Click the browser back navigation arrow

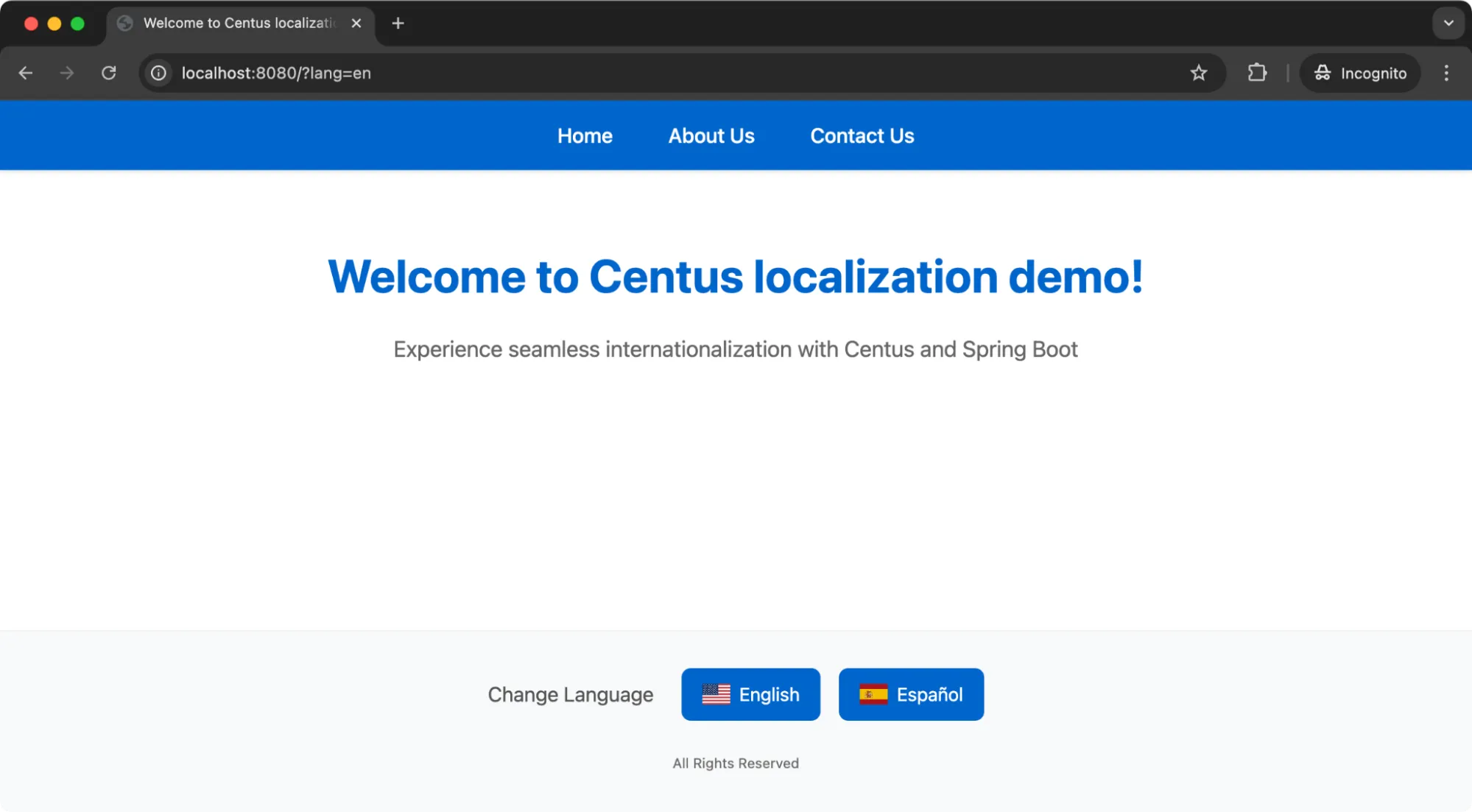coord(26,73)
